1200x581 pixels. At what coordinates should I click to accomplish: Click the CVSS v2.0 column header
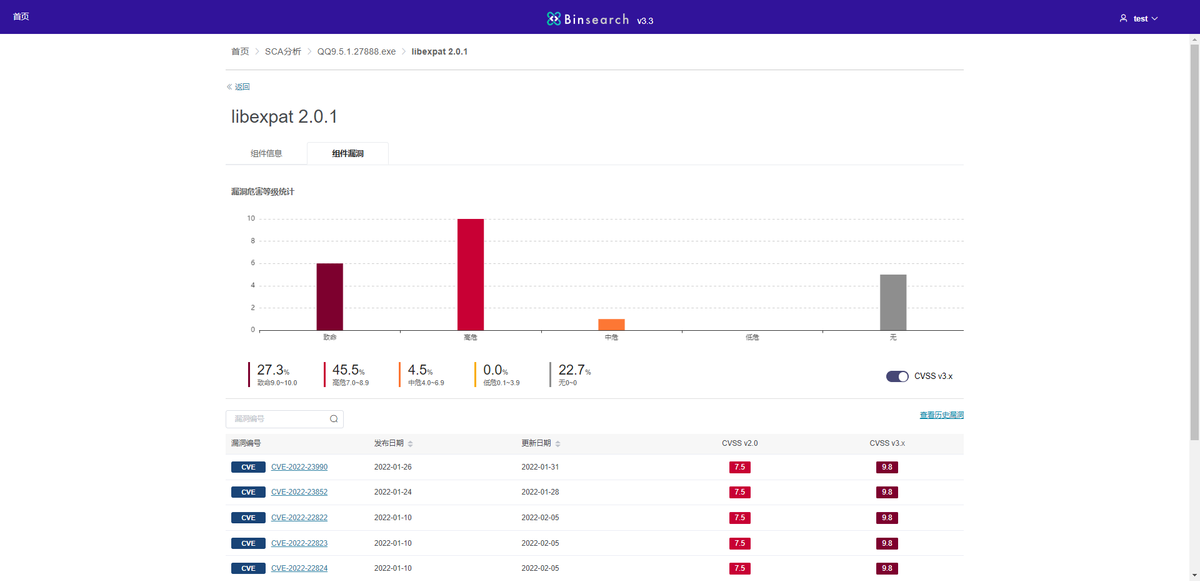click(x=740, y=443)
